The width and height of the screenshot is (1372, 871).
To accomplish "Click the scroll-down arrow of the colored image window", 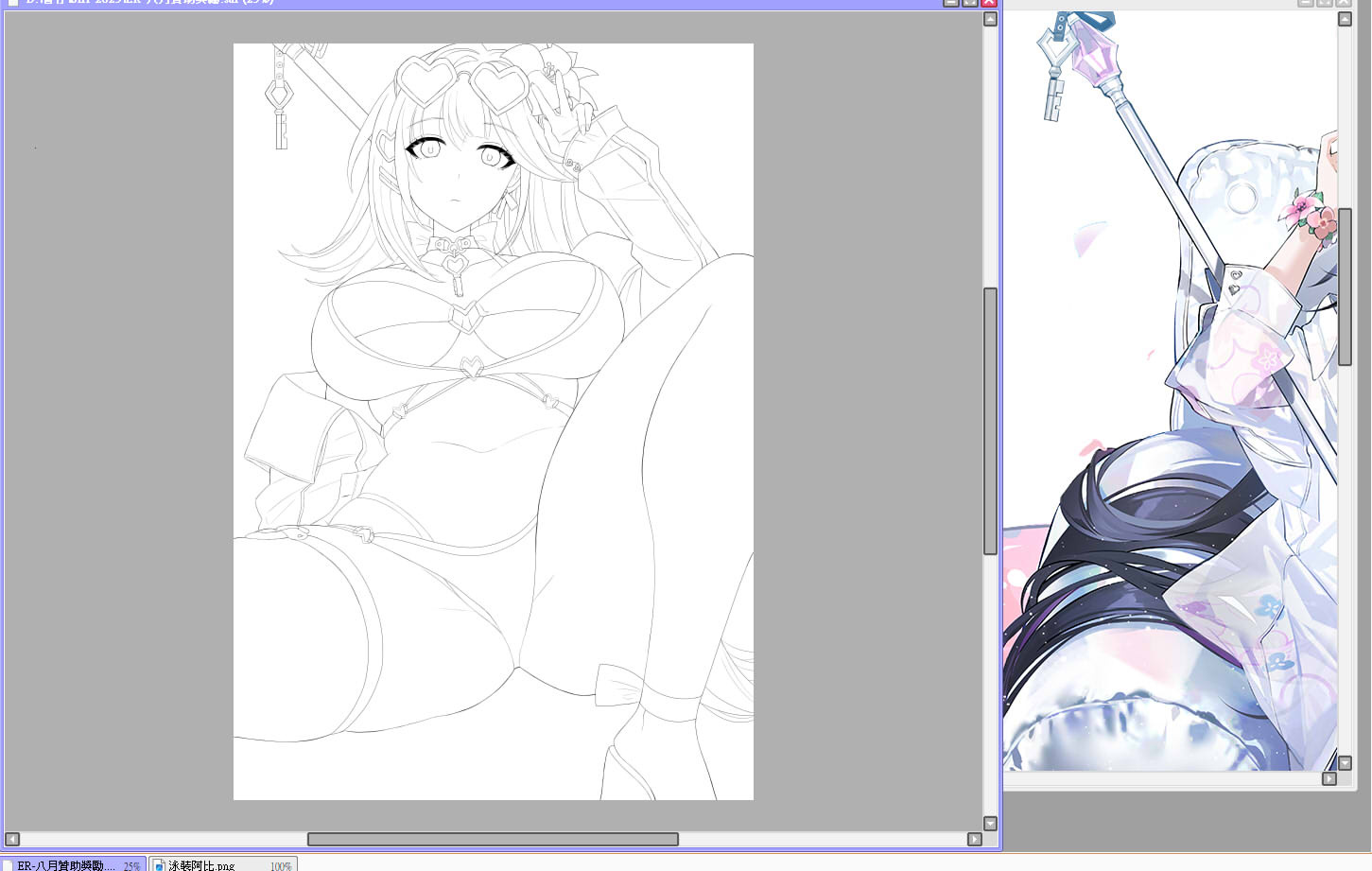I will point(1345,763).
